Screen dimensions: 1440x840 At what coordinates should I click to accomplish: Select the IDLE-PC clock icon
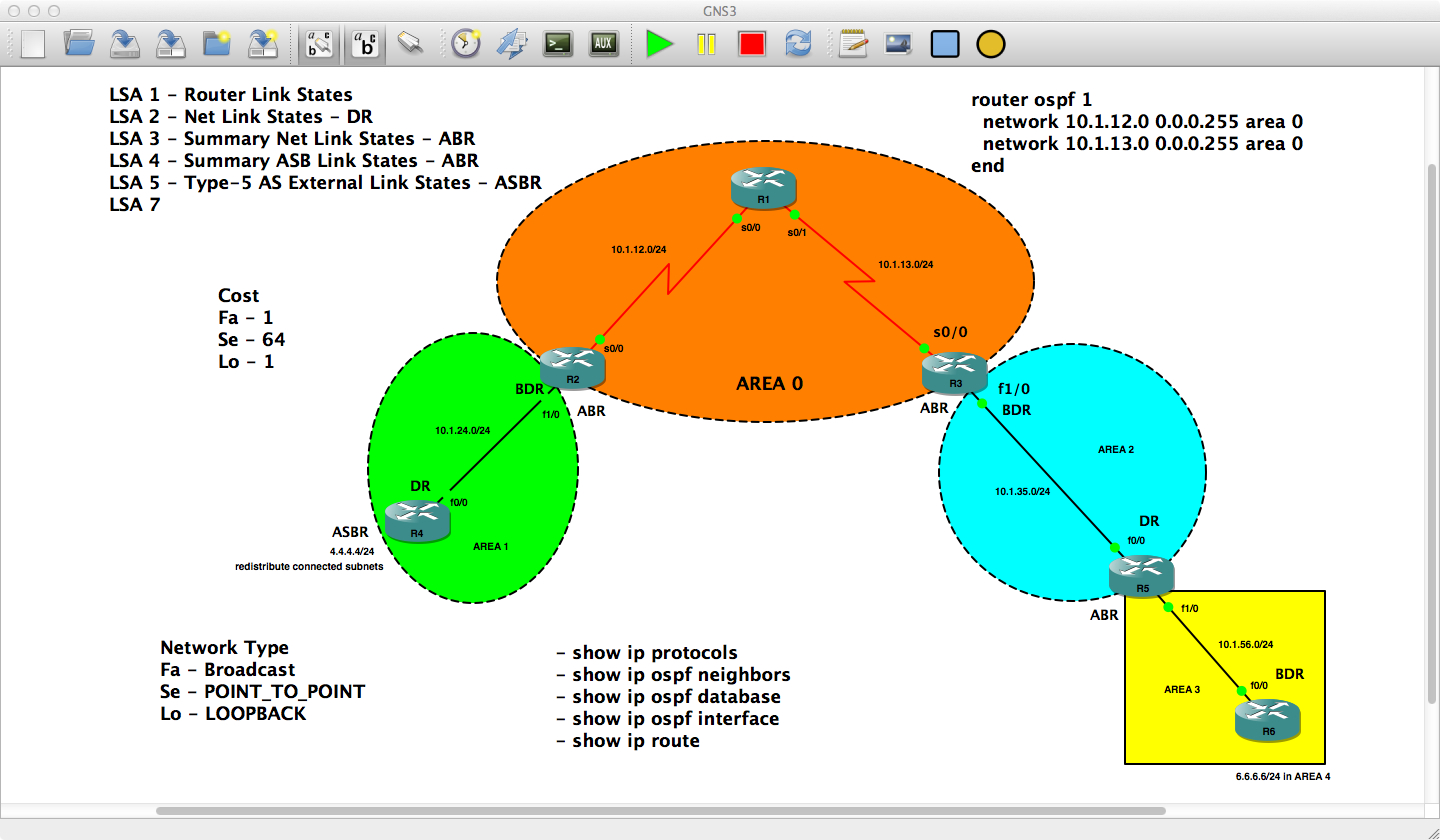(x=464, y=43)
